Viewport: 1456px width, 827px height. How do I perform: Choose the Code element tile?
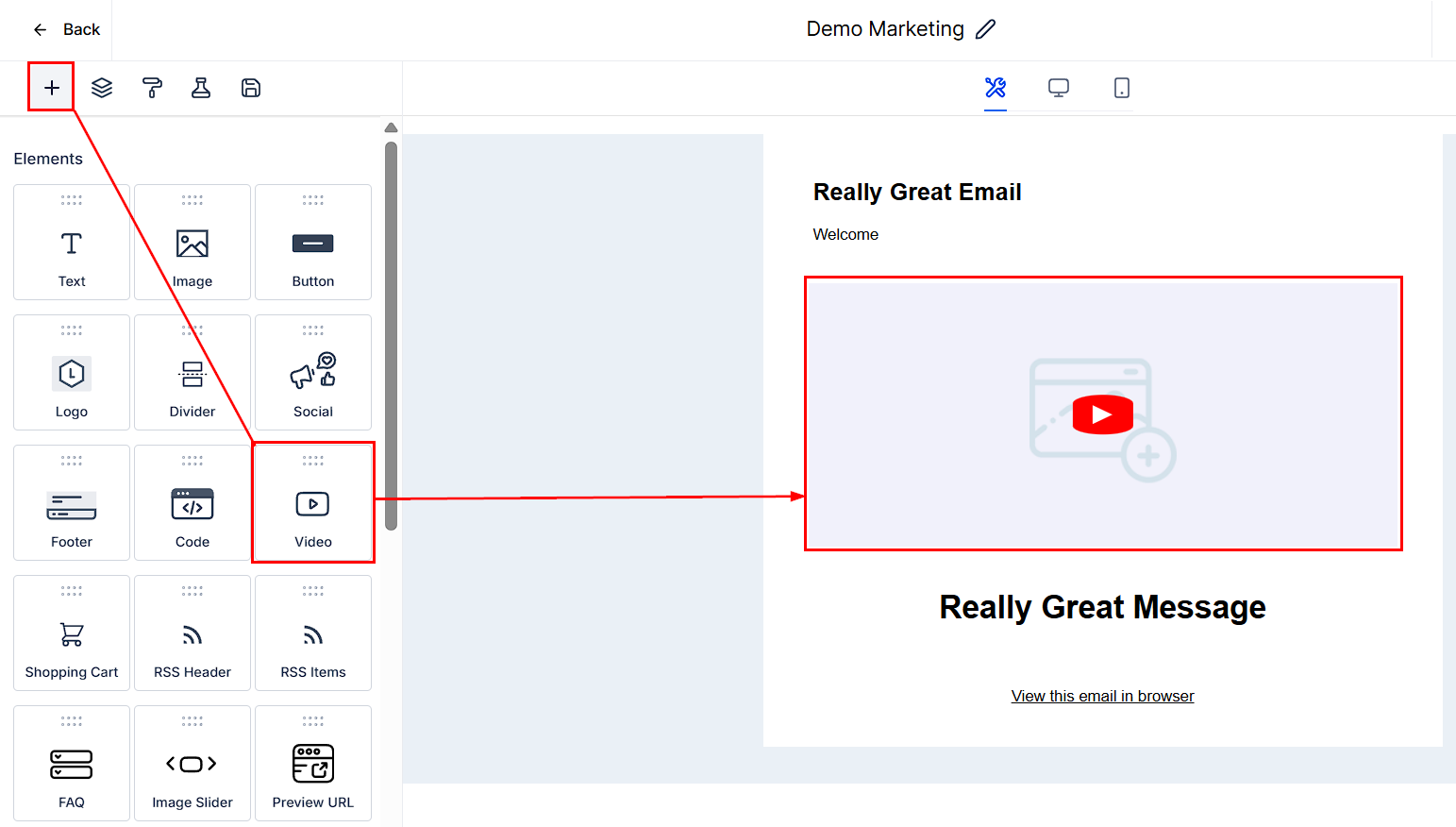pos(192,503)
